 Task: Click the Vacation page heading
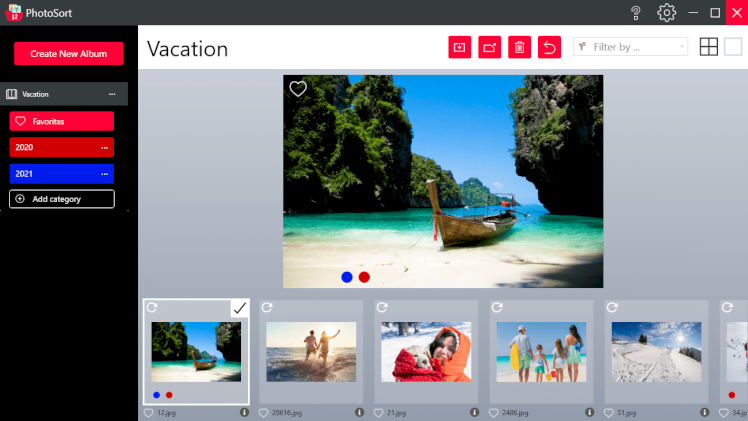[x=187, y=49]
